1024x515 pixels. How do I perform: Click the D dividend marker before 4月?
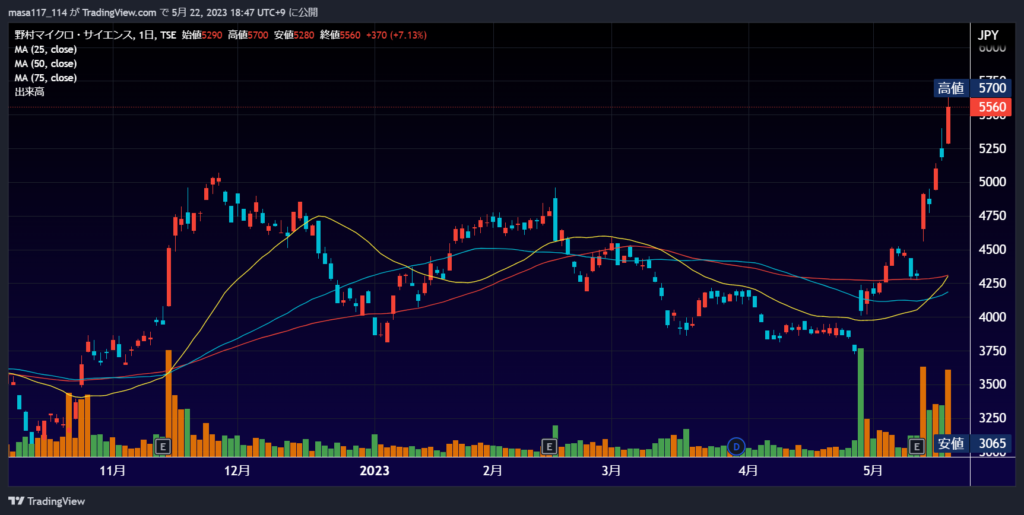coord(736,446)
